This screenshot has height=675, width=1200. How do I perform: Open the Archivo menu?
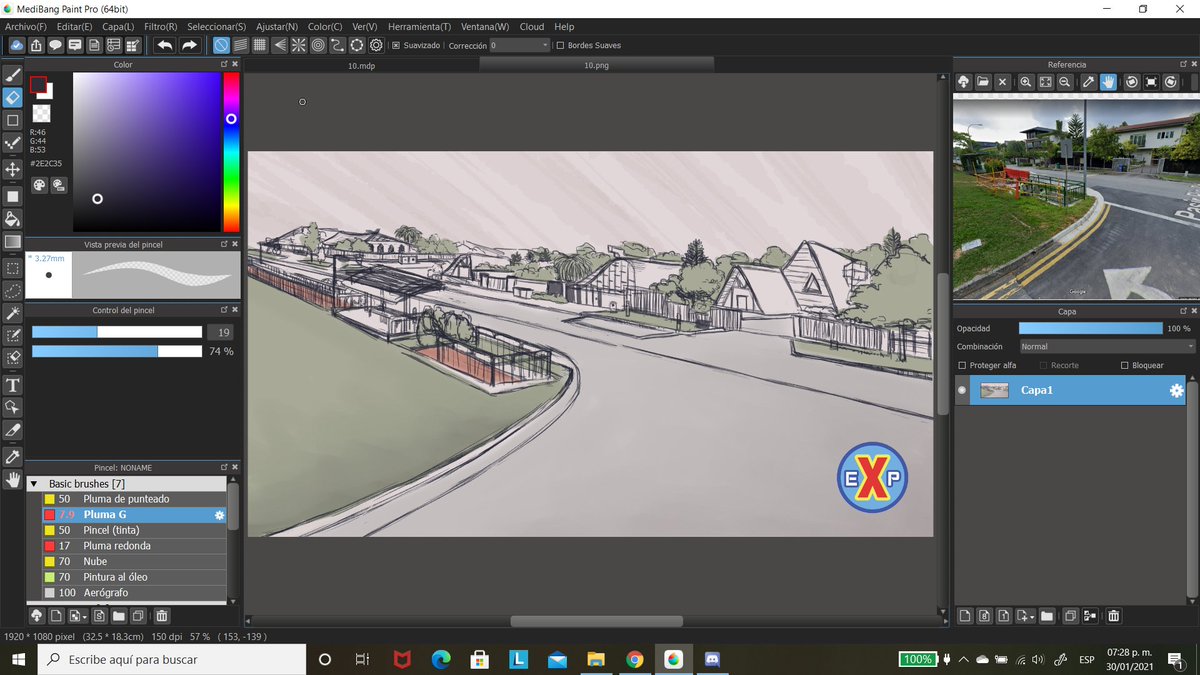[26, 26]
